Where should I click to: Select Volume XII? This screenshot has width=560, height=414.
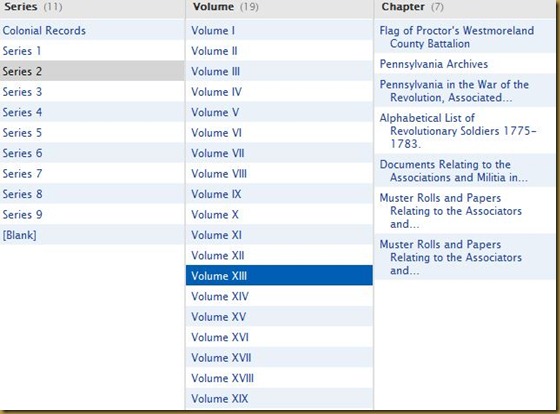[x=279, y=255]
